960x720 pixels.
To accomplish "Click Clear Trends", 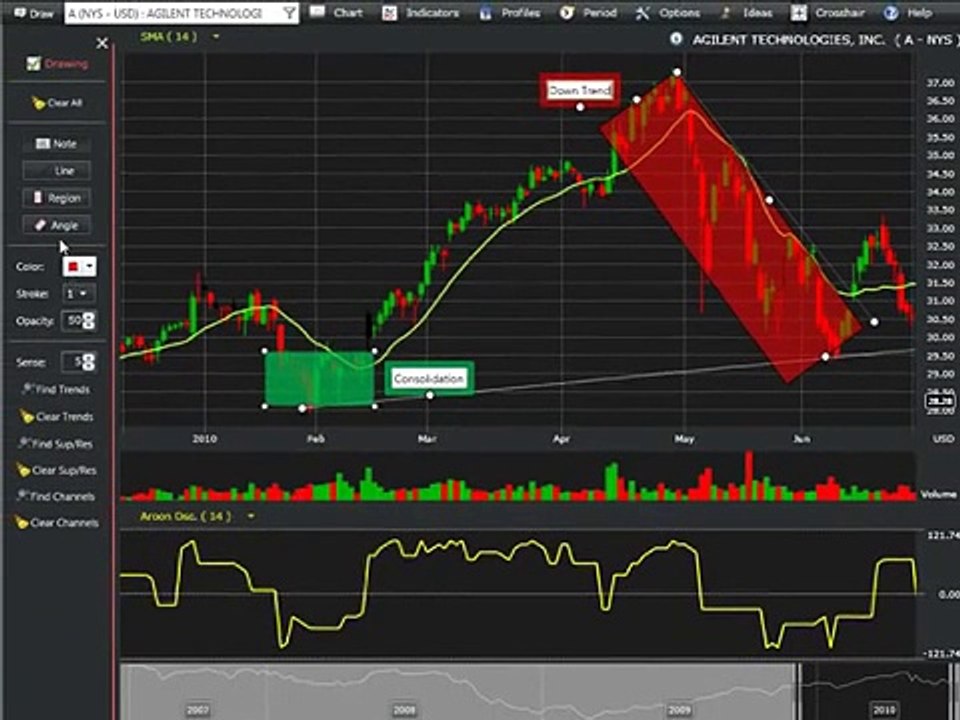I will (56, 416).
